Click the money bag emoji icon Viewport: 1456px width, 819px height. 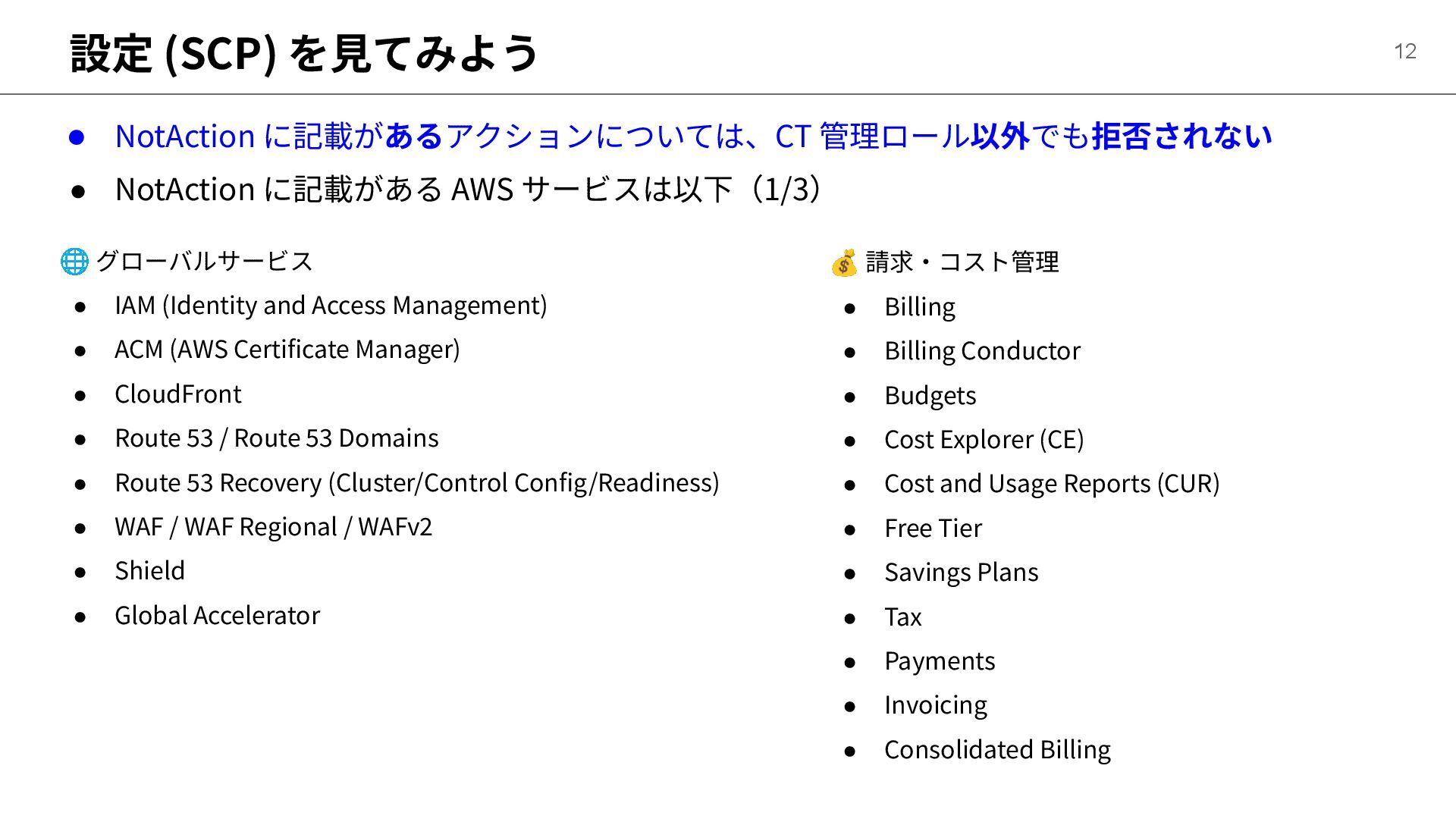point(844,262)
